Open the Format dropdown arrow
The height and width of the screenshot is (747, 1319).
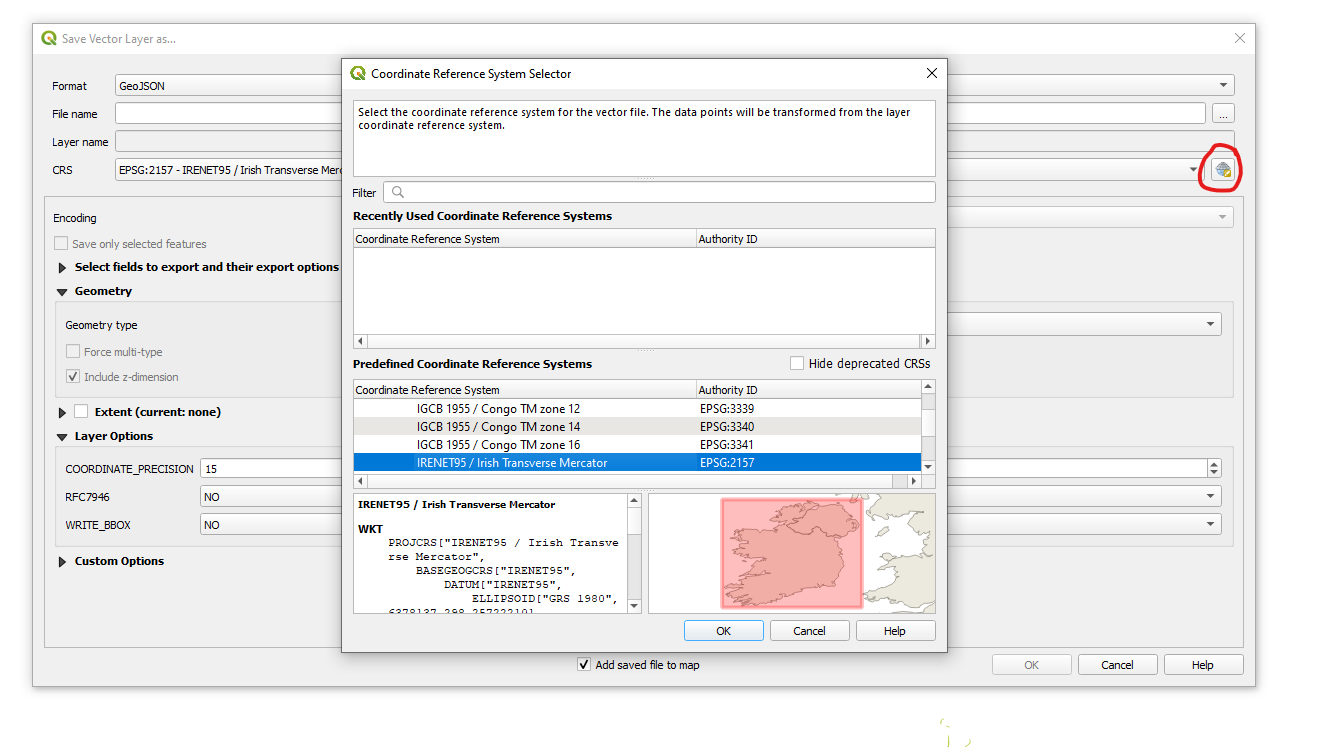(1223, 86)
